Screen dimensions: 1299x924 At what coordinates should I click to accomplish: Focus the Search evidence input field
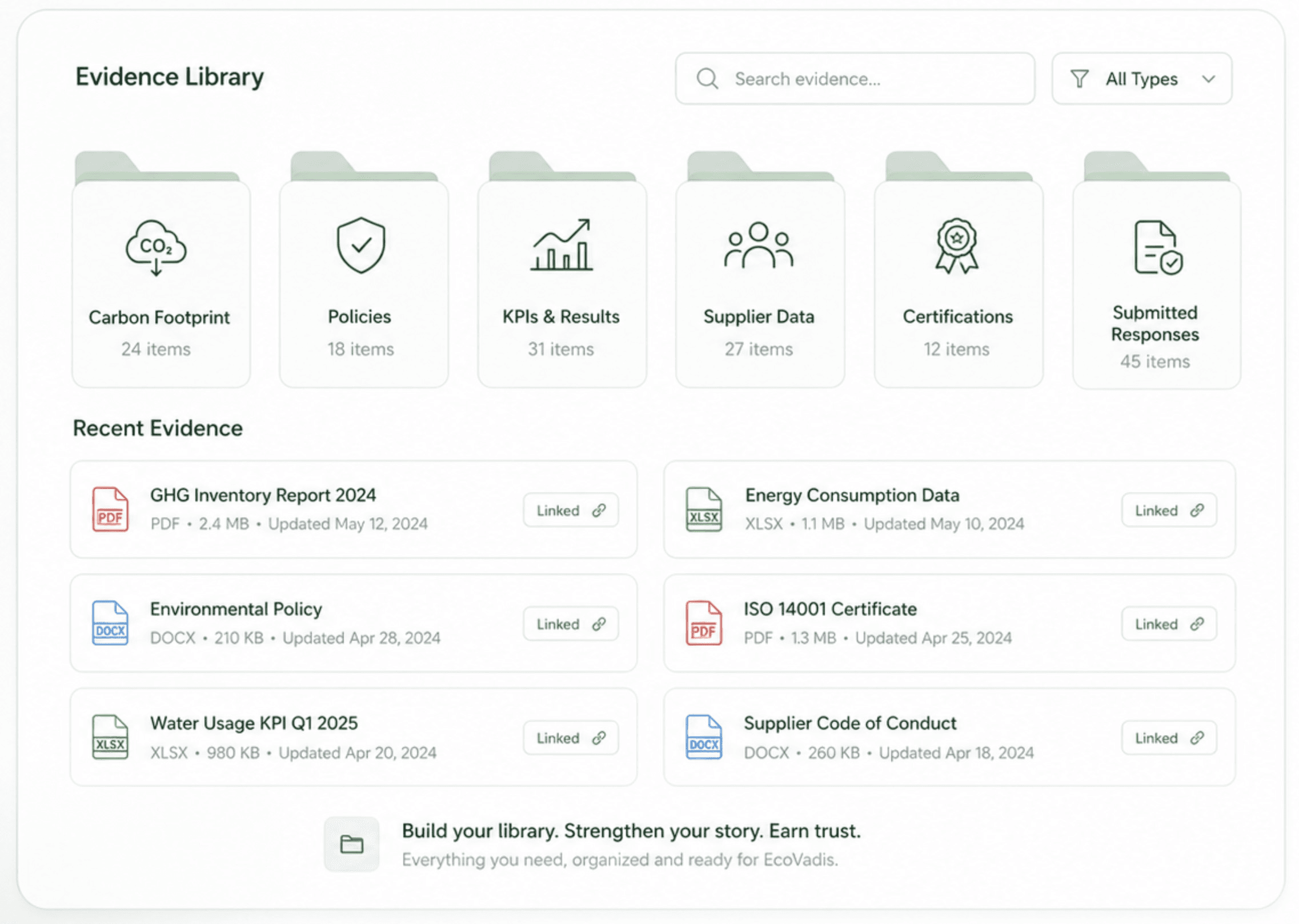coord(855,79)
